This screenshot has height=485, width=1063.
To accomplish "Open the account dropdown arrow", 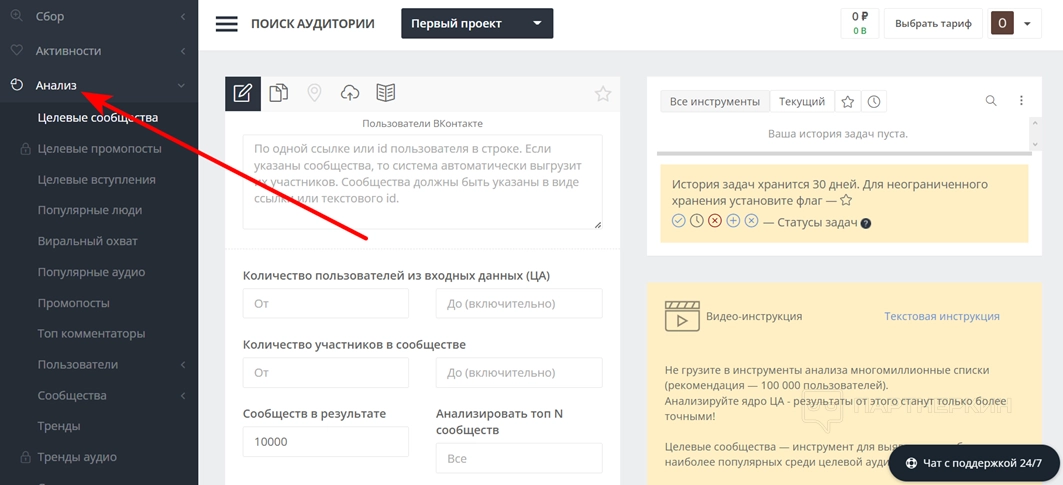I will 1027,24.
